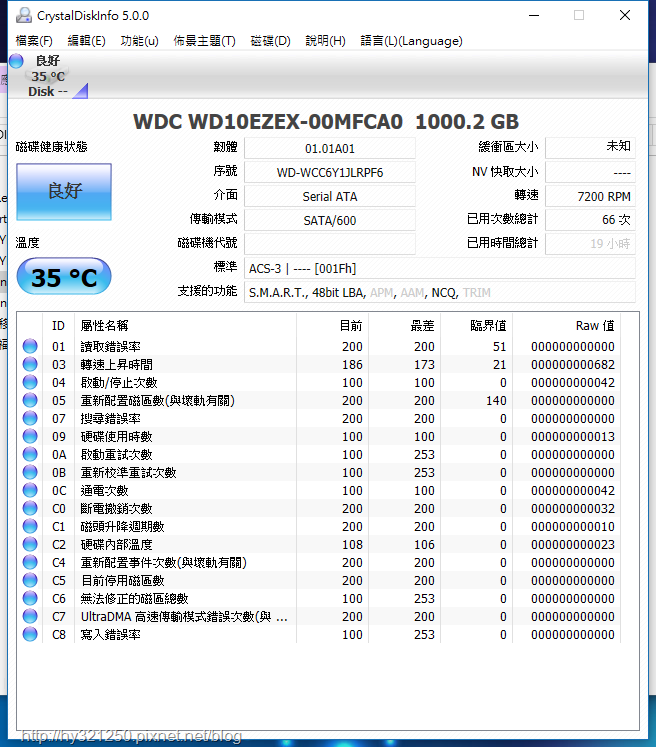Click the 最差 column header
The image size is (656, 747).
[x=404, y=326]
